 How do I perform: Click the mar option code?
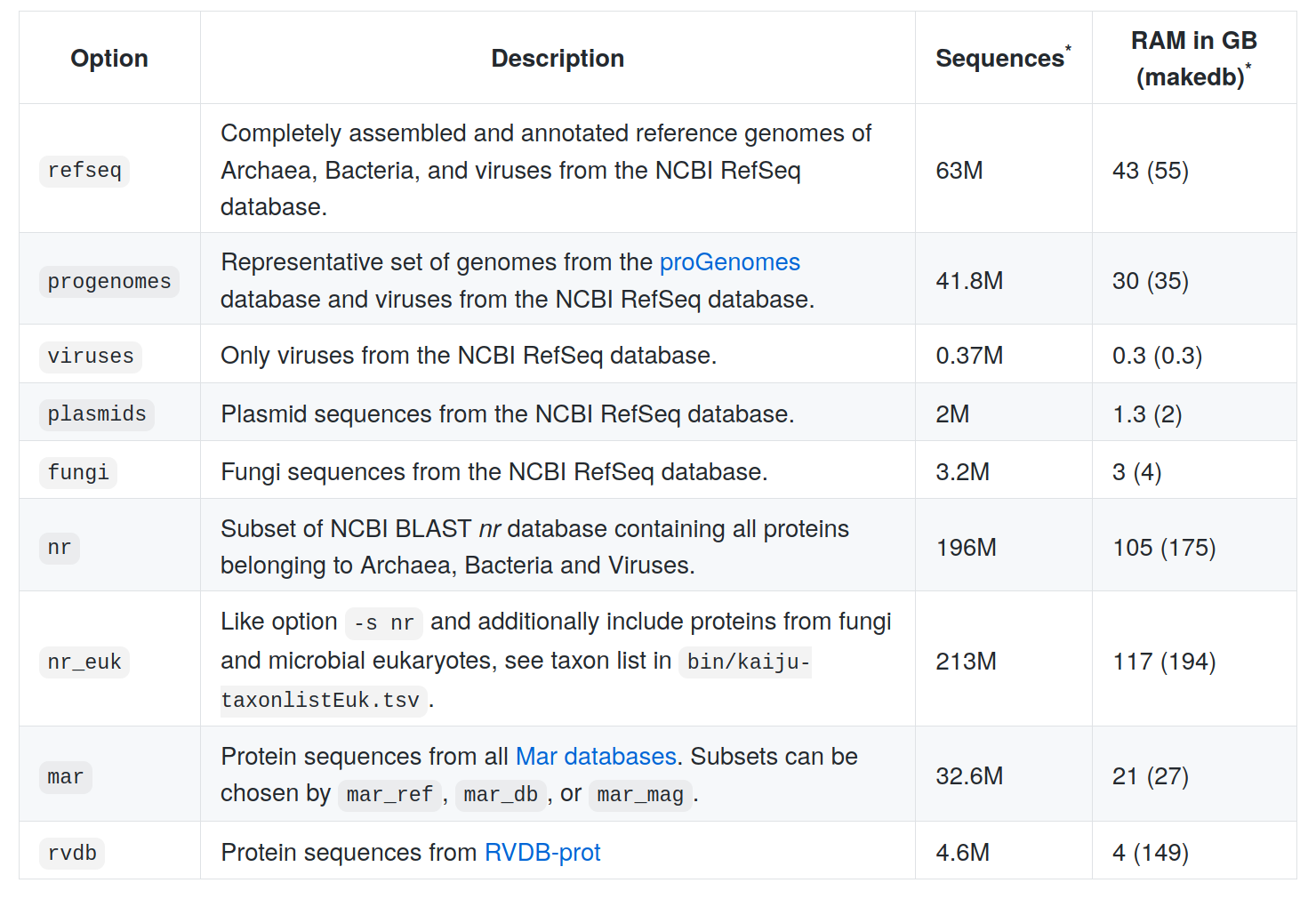click(x=66, y=777)
